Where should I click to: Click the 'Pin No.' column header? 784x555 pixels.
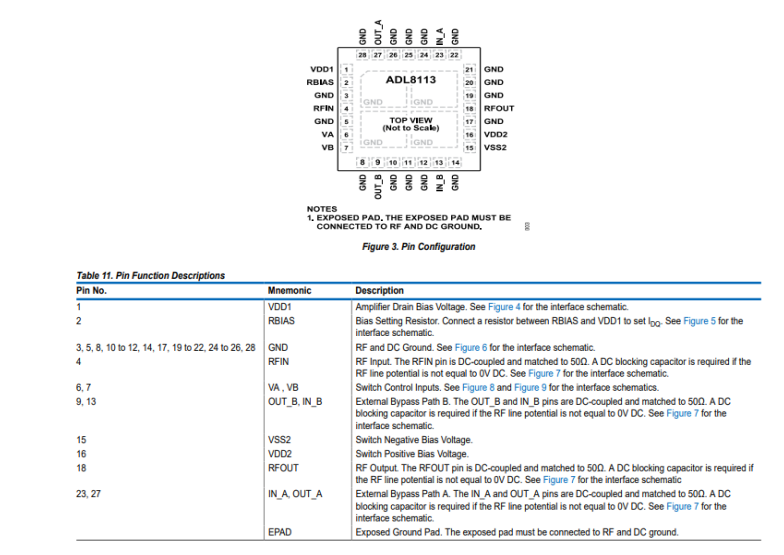(91, 290)
